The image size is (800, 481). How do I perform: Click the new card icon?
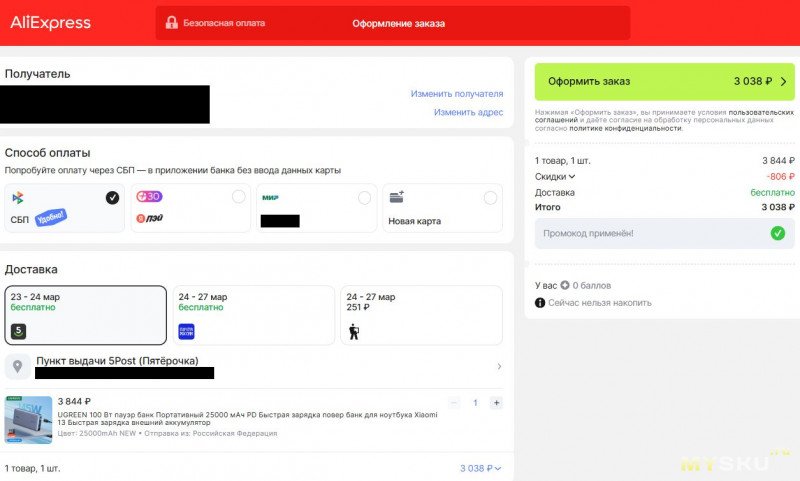click(396, 197)
